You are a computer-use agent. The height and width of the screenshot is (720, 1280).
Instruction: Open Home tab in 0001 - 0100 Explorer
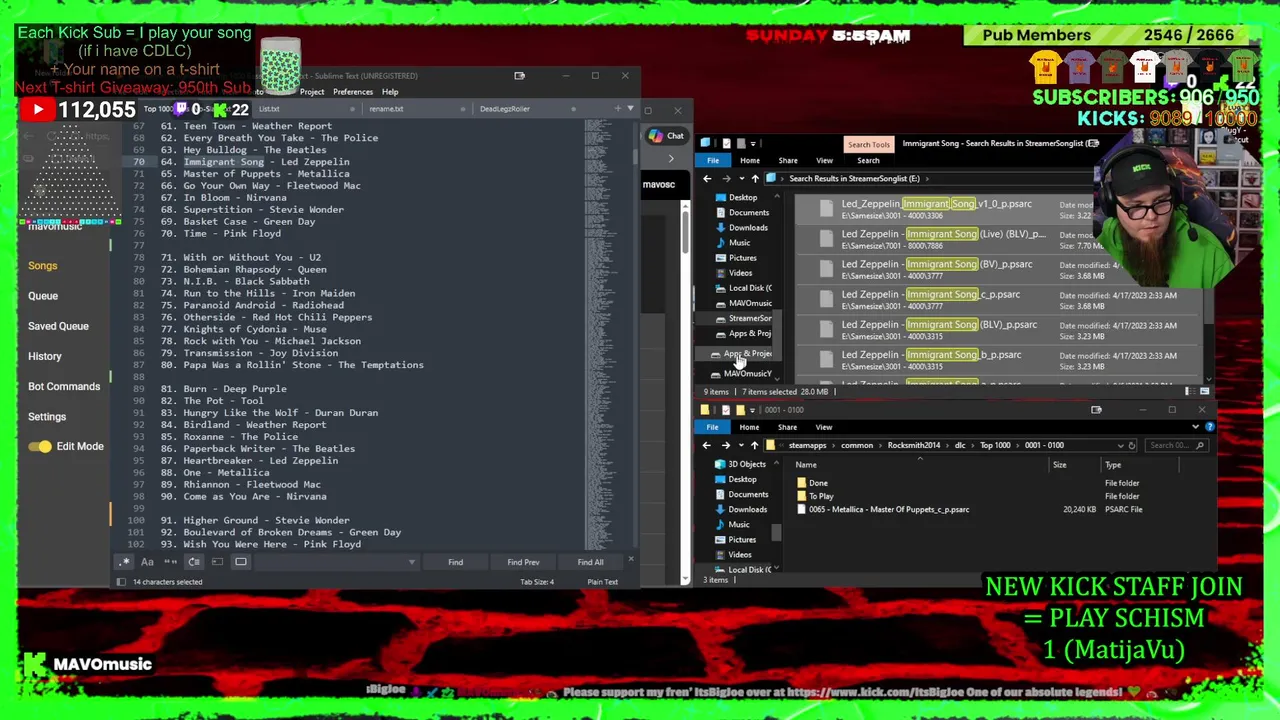point(749,427)
